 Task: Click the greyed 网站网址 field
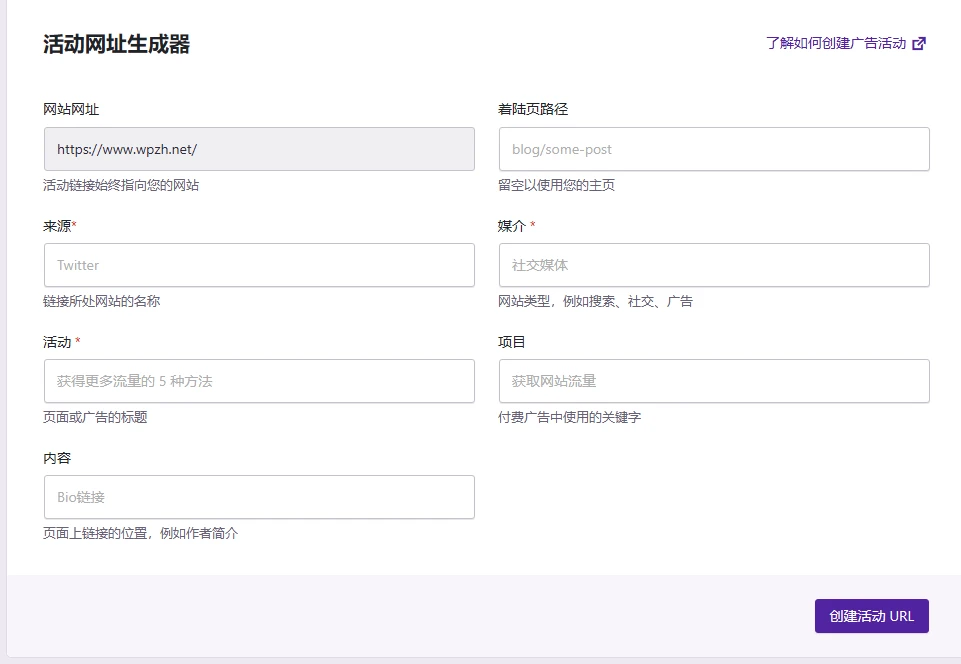tap(258, 148)
